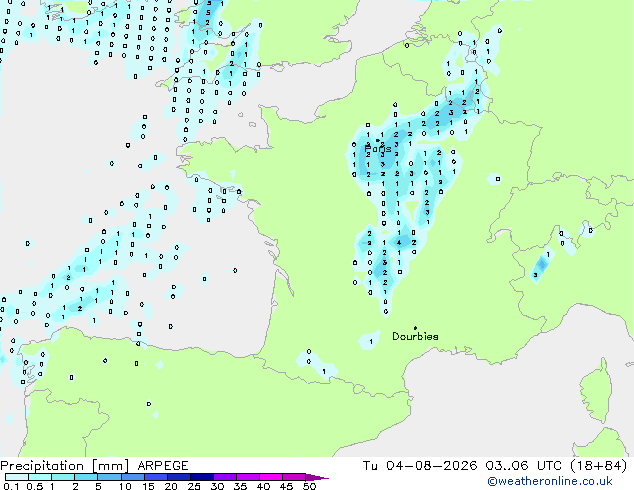Viewport: 634px width, 490px height.
Task: Click the '50' legend scale label
Action: point(309,486)
